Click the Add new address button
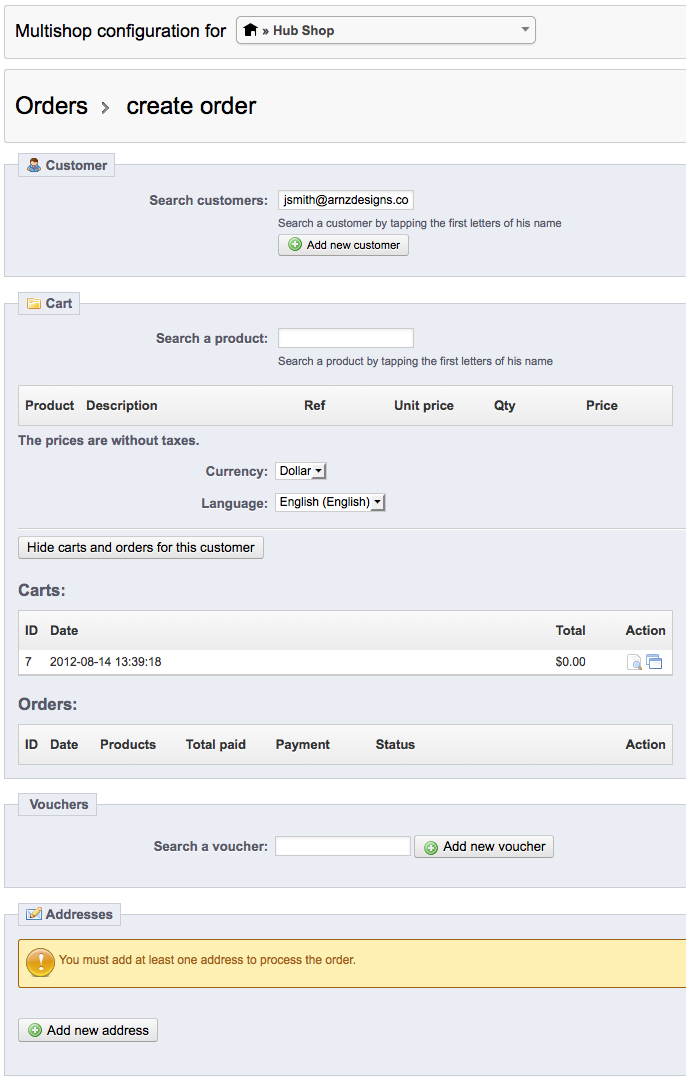 [88, 1030]
